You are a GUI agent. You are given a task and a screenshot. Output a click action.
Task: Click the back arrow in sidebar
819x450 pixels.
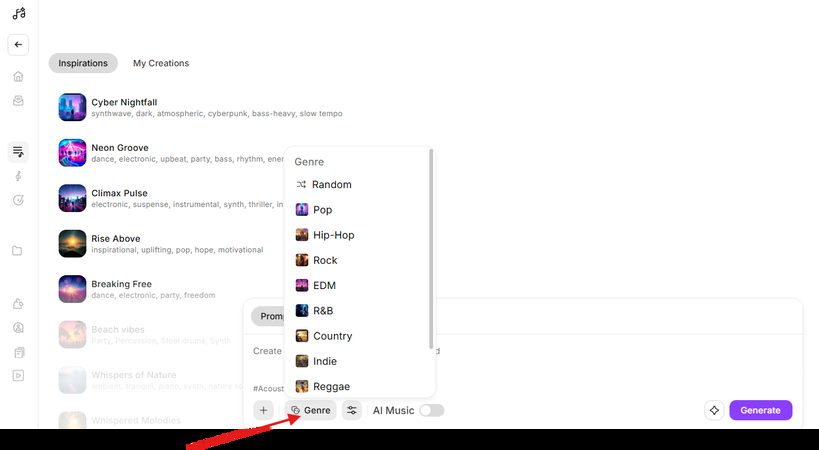coord(18,45)
